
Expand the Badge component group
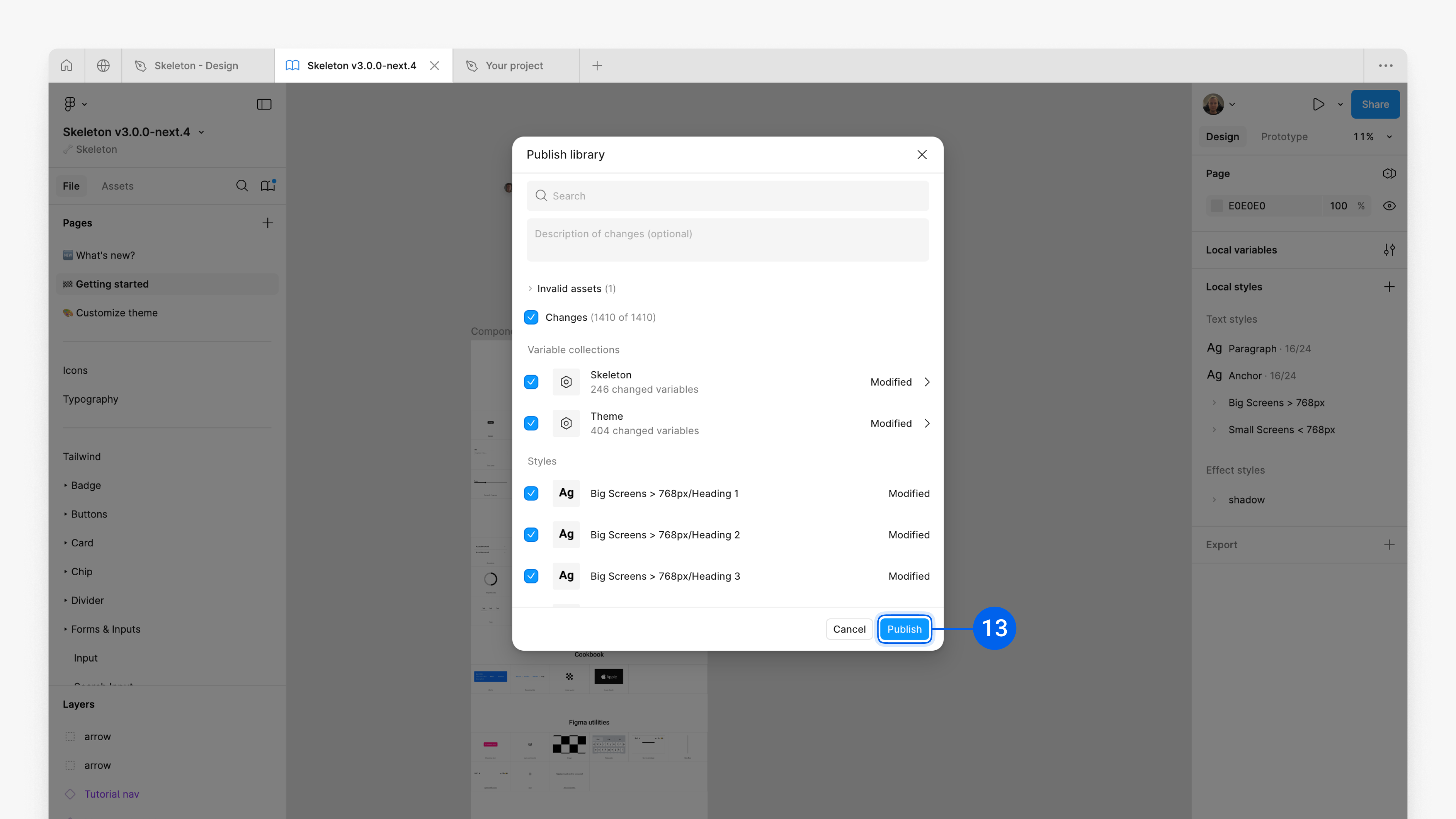(66, 485)
